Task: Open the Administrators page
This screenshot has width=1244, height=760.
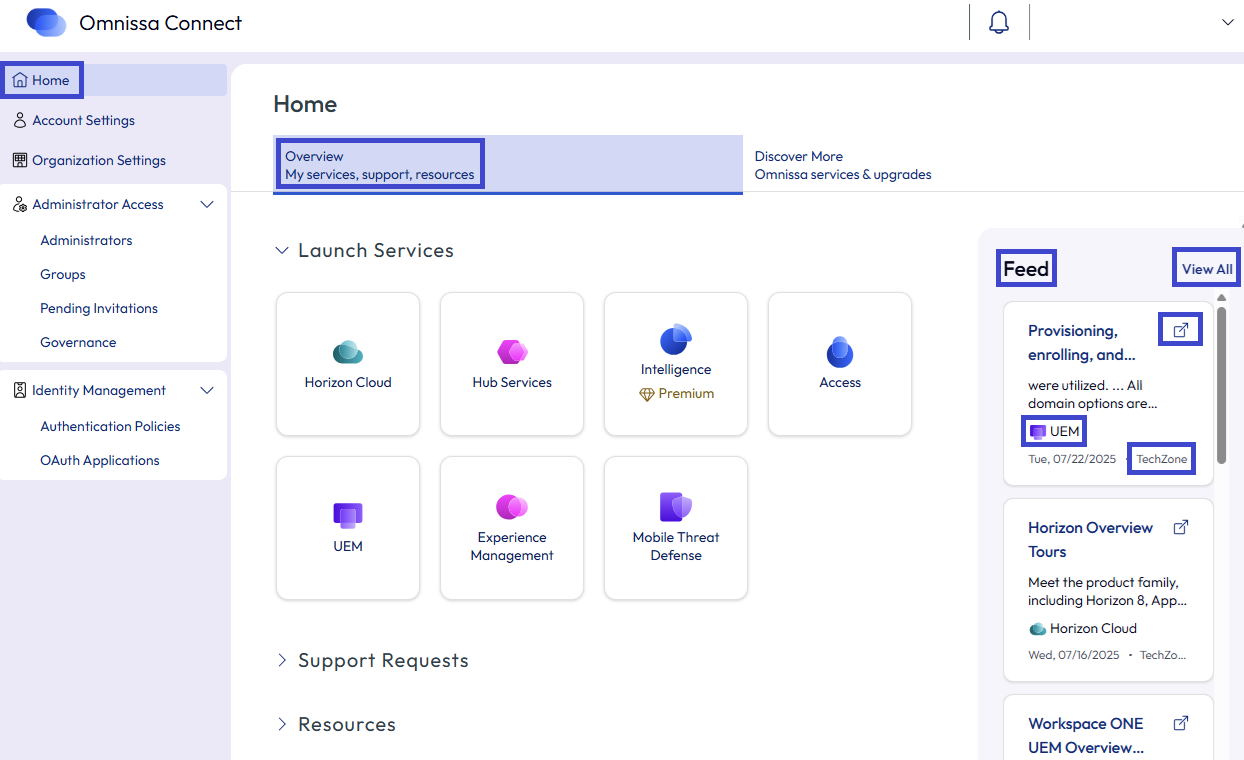Action: [x=86, y=240]
